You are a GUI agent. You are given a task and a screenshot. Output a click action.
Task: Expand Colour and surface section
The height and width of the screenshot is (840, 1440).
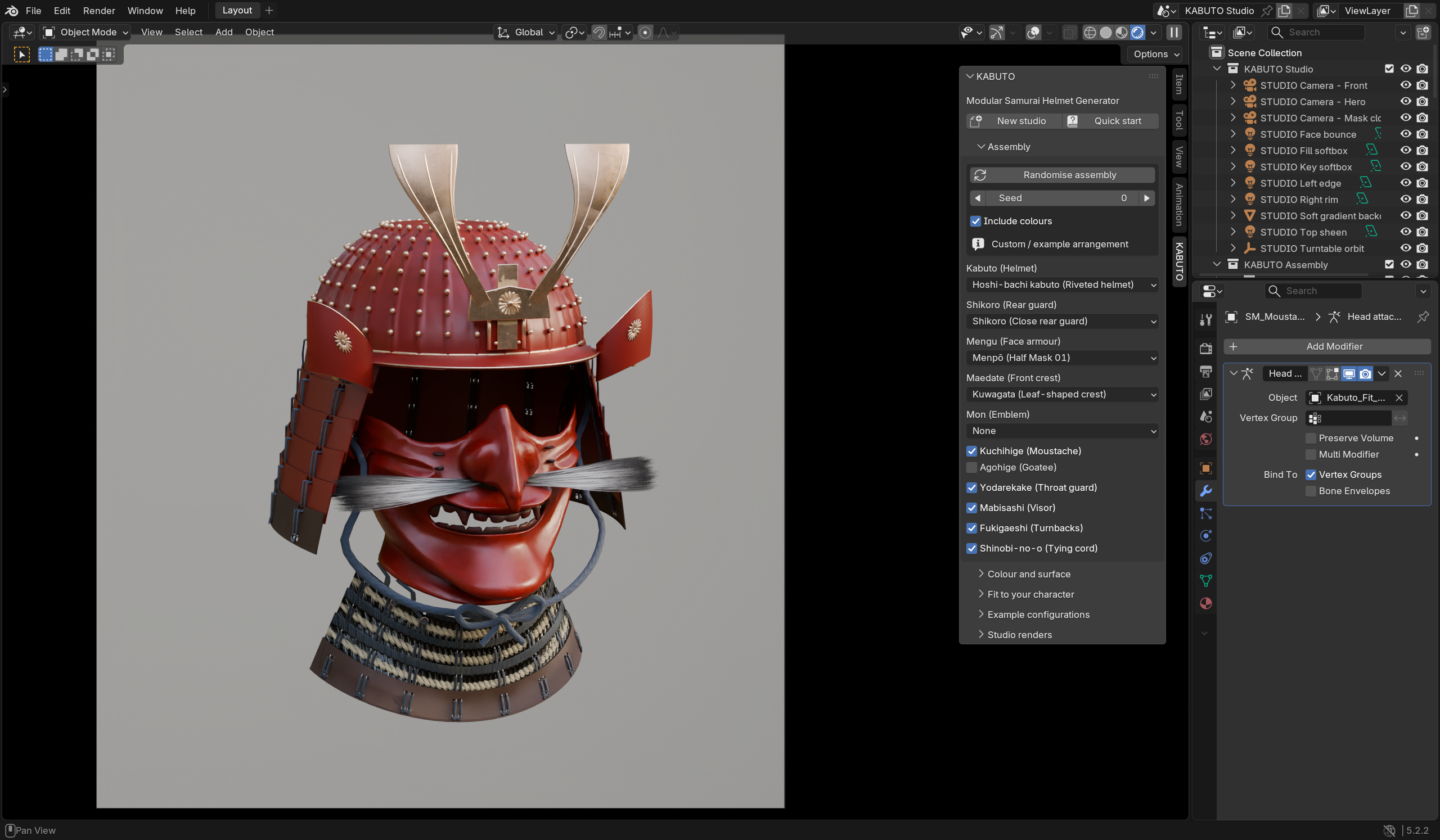pyautogui.click(x=1029, y=574)
